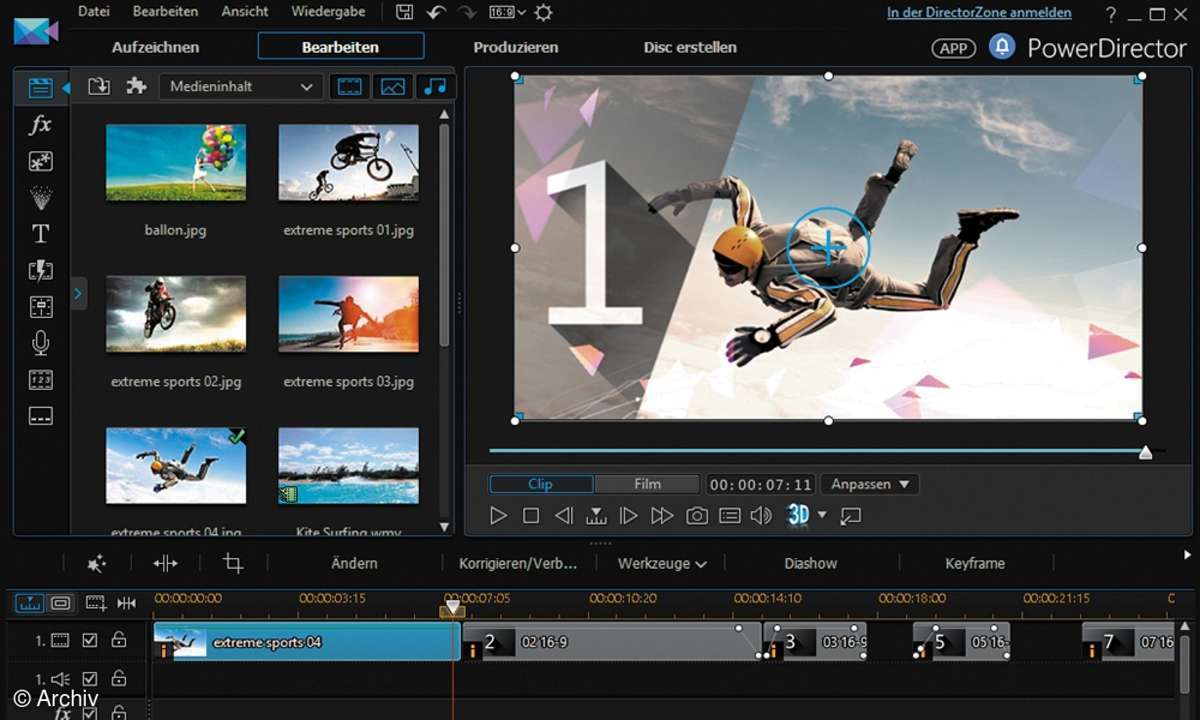Enable 3D mode in the preview

(x=798, y=515)
